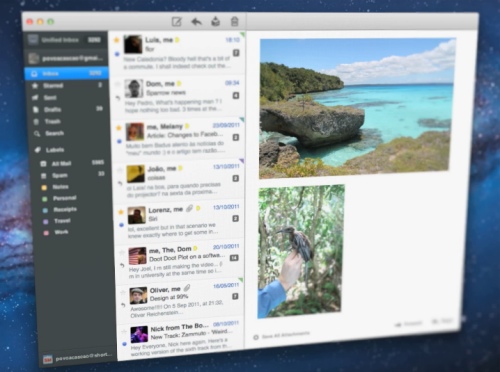
Task: Click the paperclip icon on Lorenz, me
Action: (189, 209)
